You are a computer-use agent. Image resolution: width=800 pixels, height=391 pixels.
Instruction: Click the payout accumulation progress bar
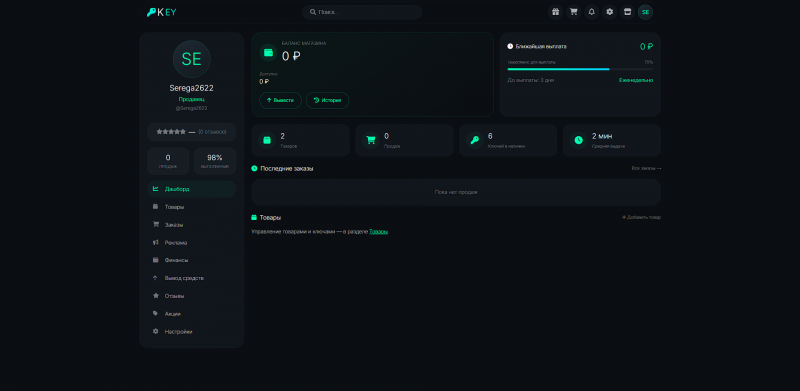(x=580, y=69)
